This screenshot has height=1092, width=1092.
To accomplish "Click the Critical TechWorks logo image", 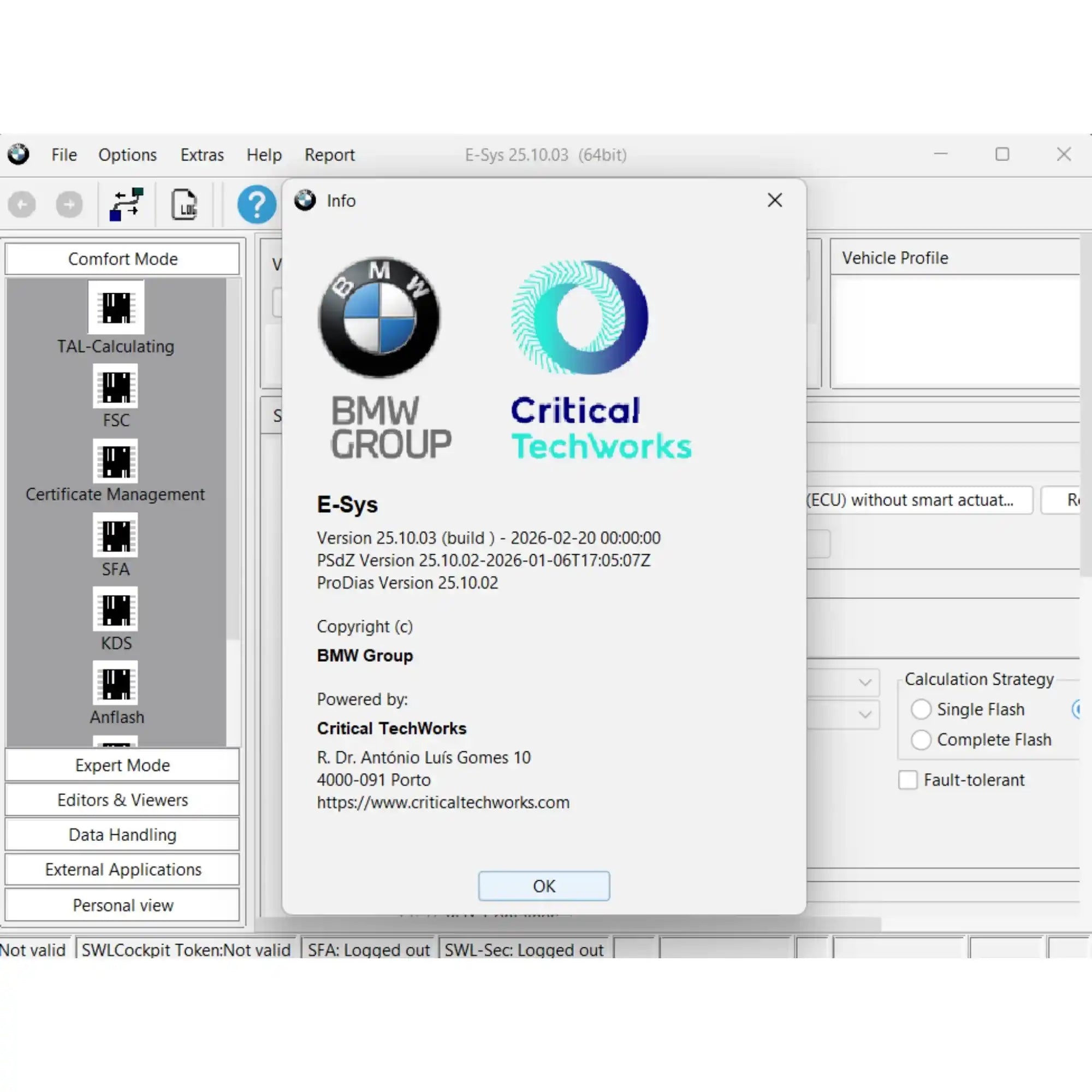I will coord(601,359).
